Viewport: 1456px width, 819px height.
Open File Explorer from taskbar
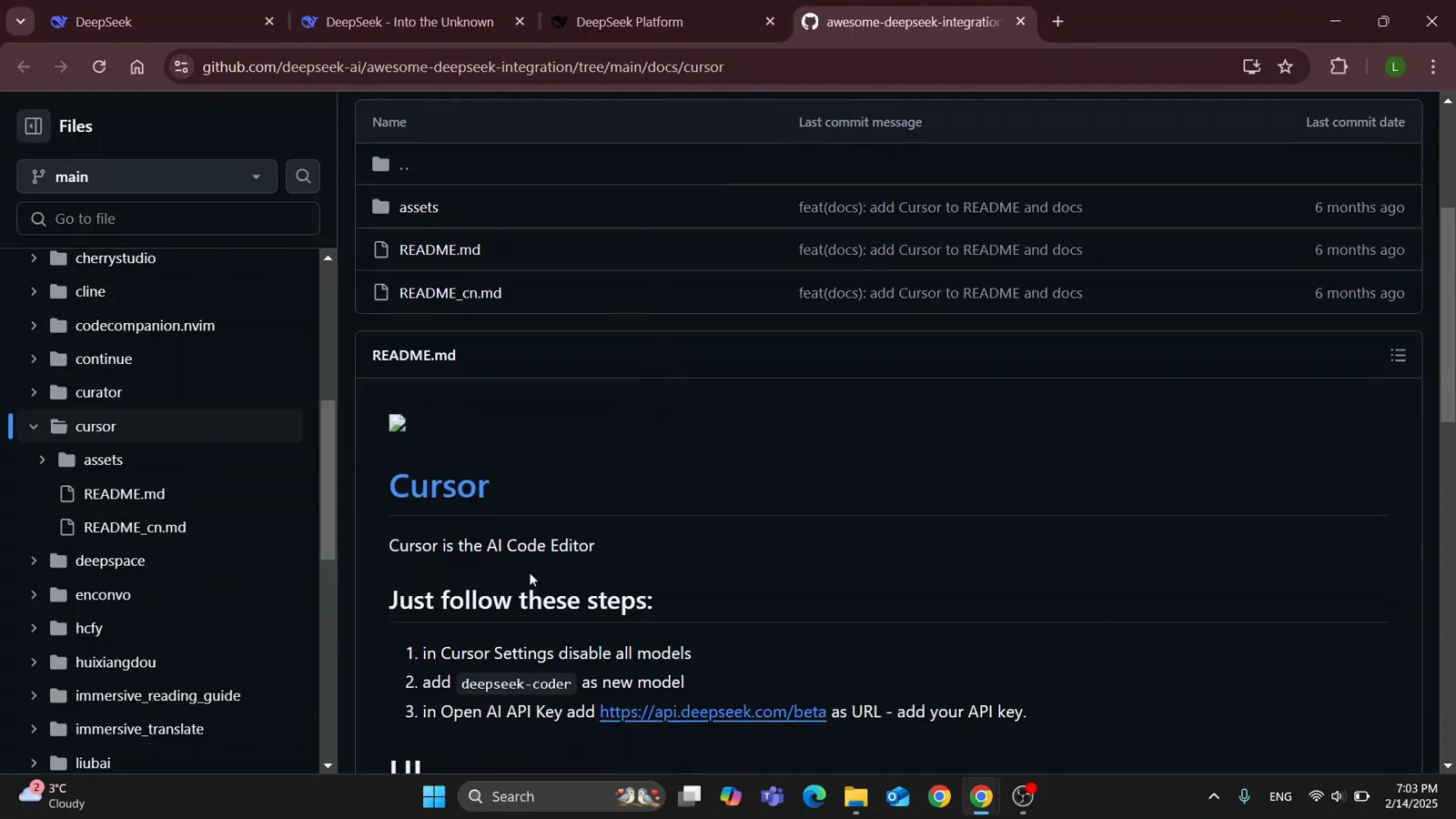(855, 797)
